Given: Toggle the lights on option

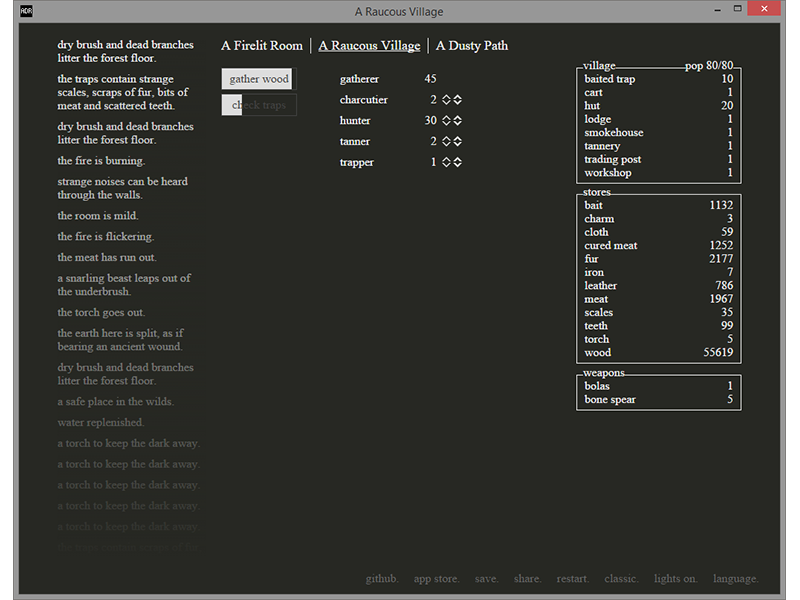Looking at the screenshot, I should [x=676, y=579].
